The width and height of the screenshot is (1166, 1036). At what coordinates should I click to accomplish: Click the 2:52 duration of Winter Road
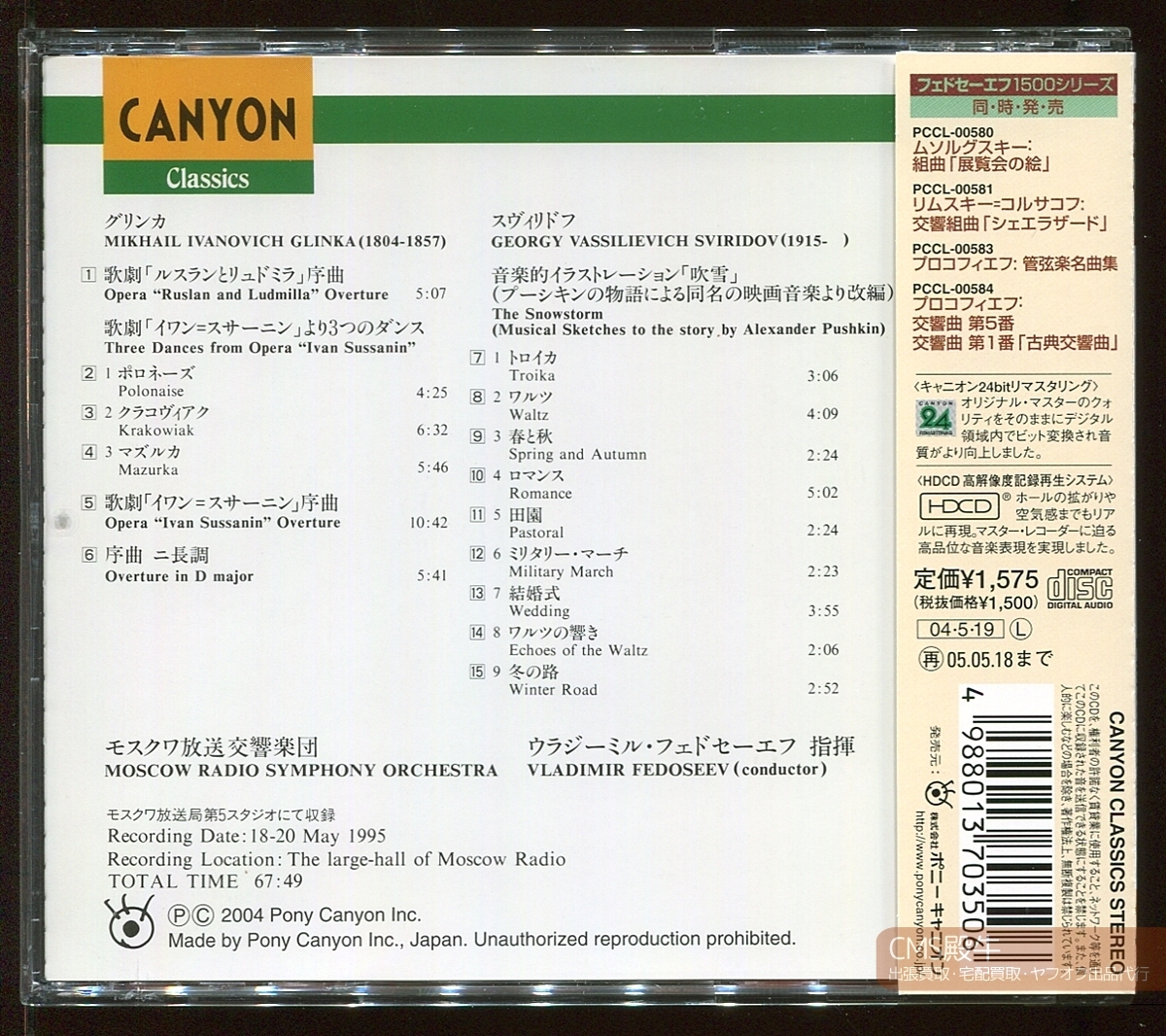(x=823, y=688)
